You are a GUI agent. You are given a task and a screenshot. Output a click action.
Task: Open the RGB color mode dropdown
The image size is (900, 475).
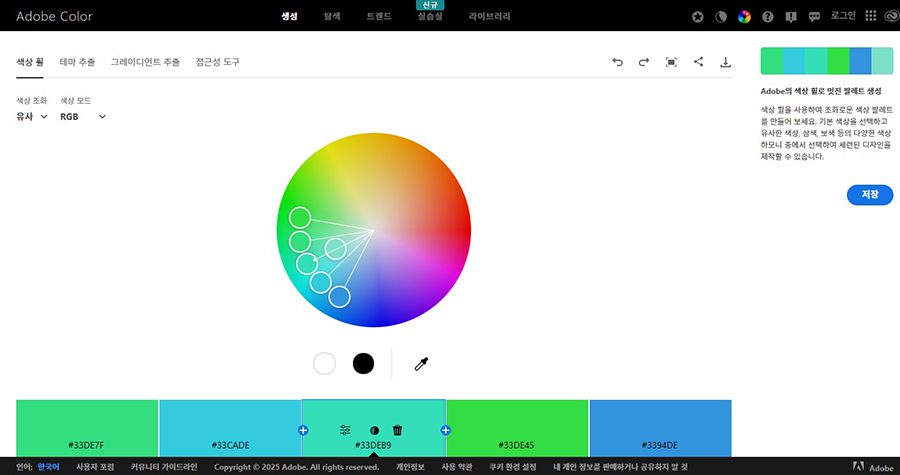coord(83,117)
